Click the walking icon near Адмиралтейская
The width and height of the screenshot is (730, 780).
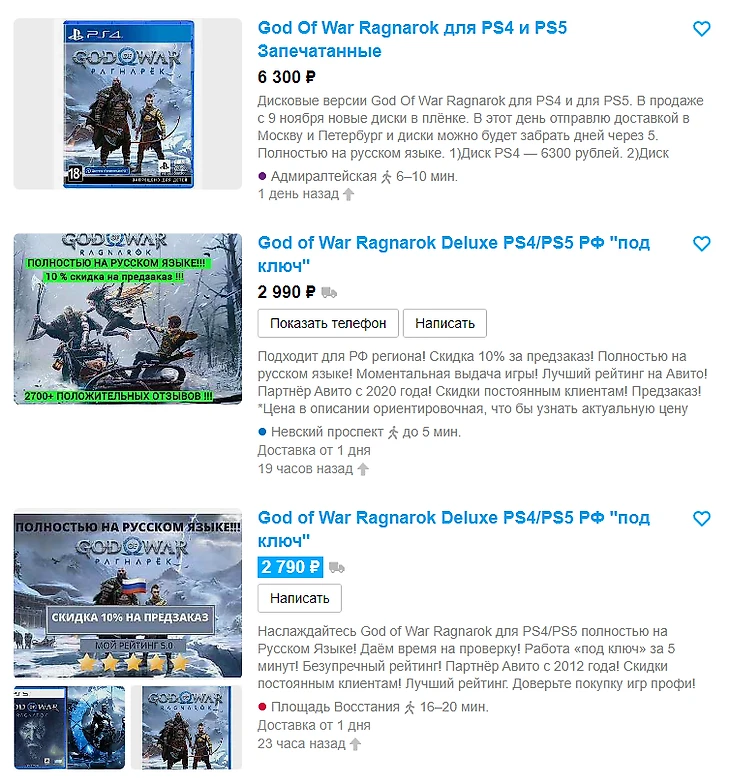point(386,177)
